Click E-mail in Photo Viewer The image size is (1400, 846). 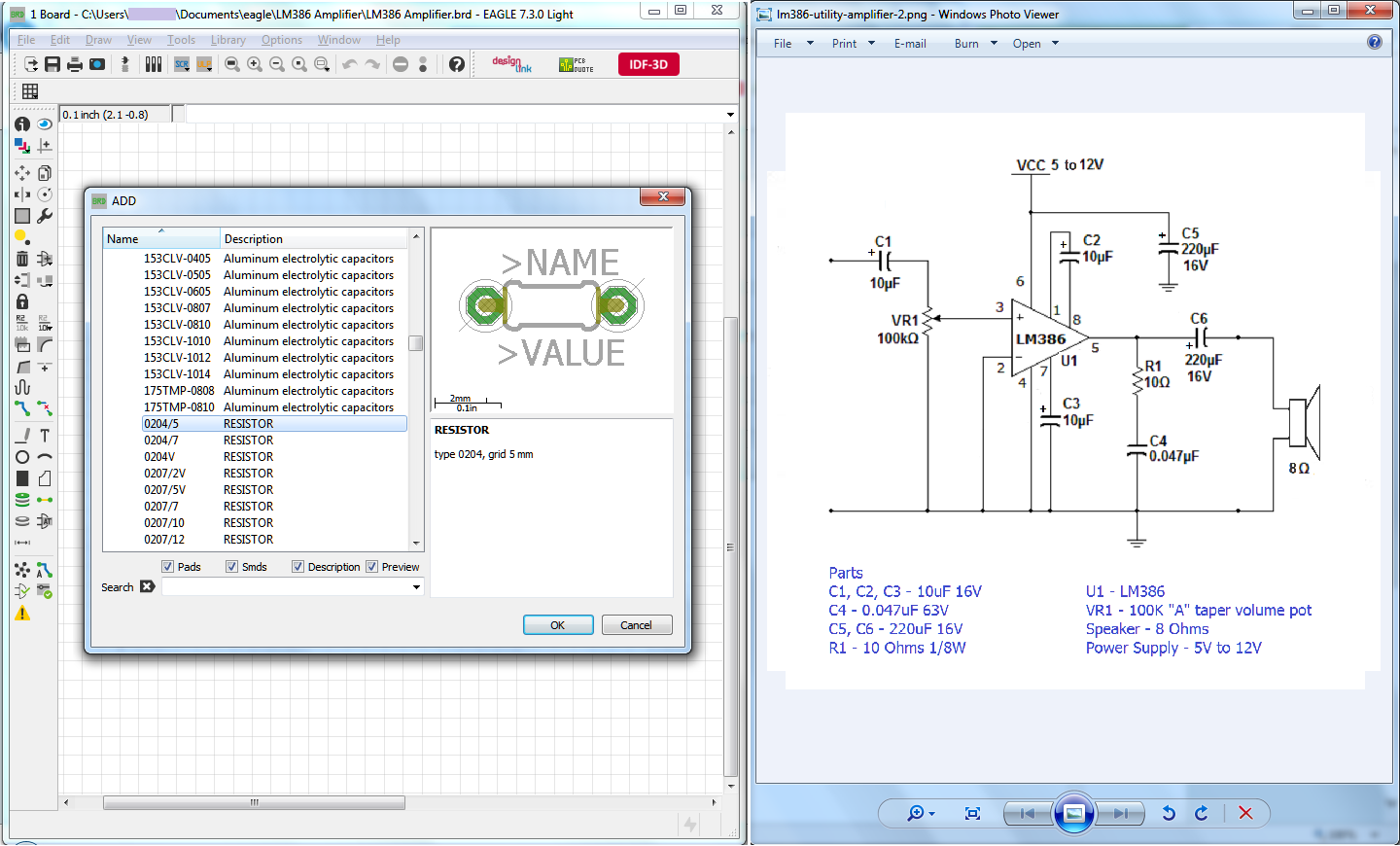coord(910,44)
